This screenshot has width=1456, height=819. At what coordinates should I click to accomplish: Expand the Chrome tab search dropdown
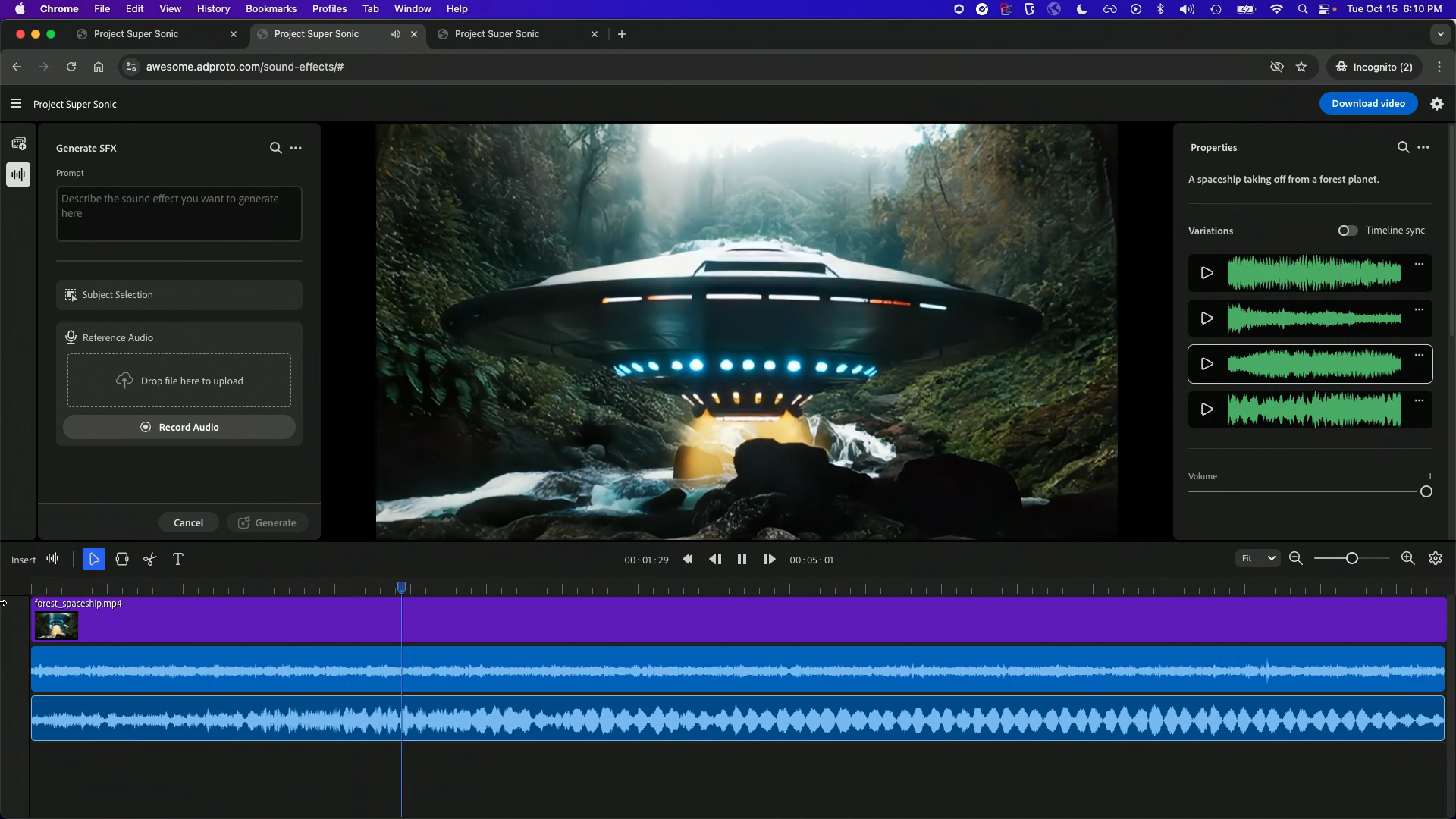[x=1440, y=34]
